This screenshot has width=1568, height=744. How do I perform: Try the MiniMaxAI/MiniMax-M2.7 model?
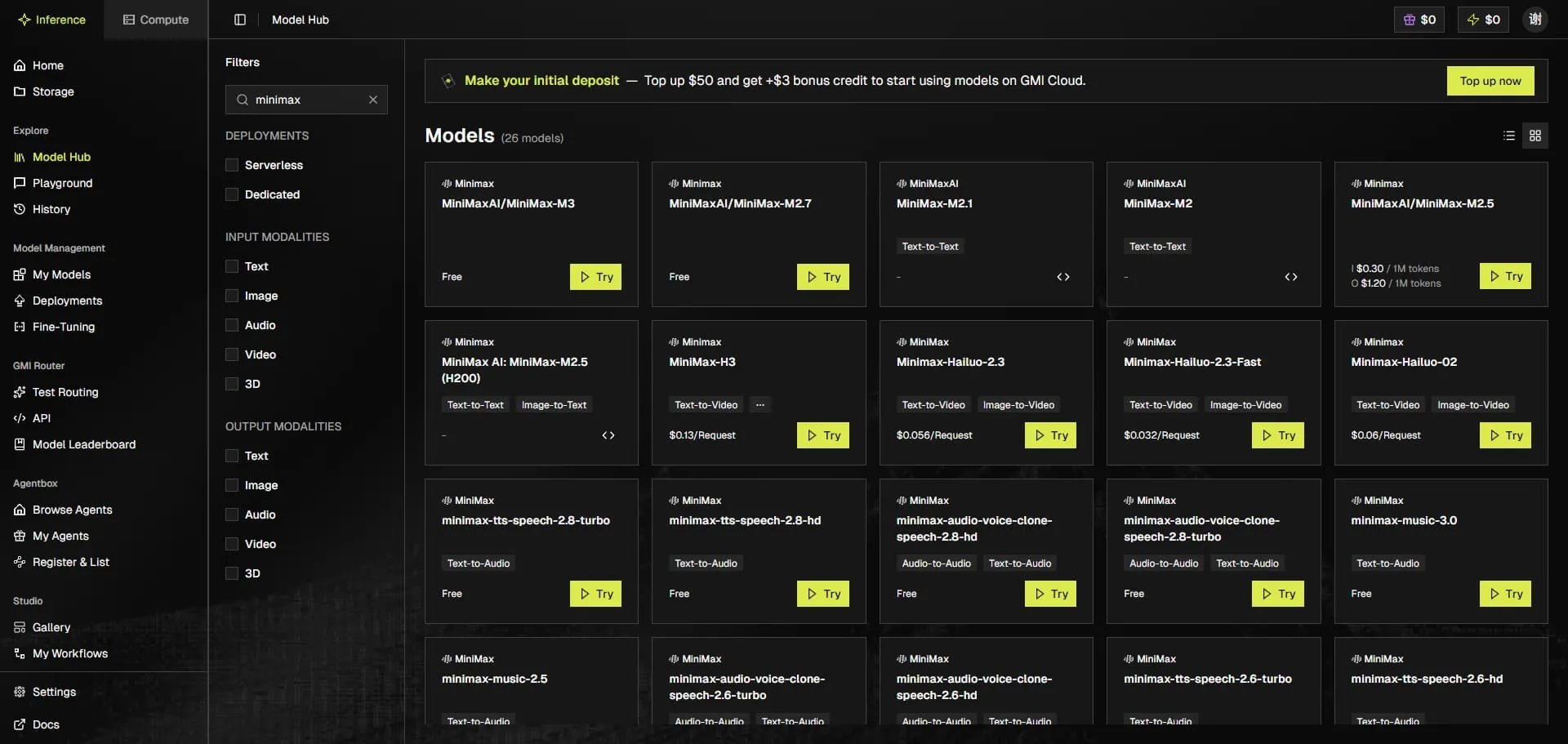point(823,277)
